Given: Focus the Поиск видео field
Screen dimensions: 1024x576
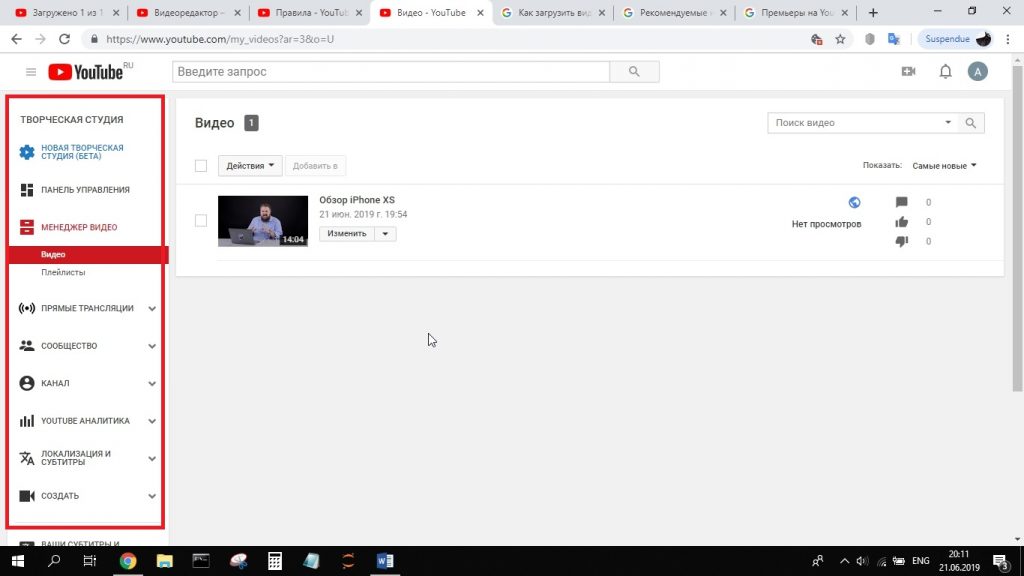Looking at the screenshot, I should pos(856,123).
